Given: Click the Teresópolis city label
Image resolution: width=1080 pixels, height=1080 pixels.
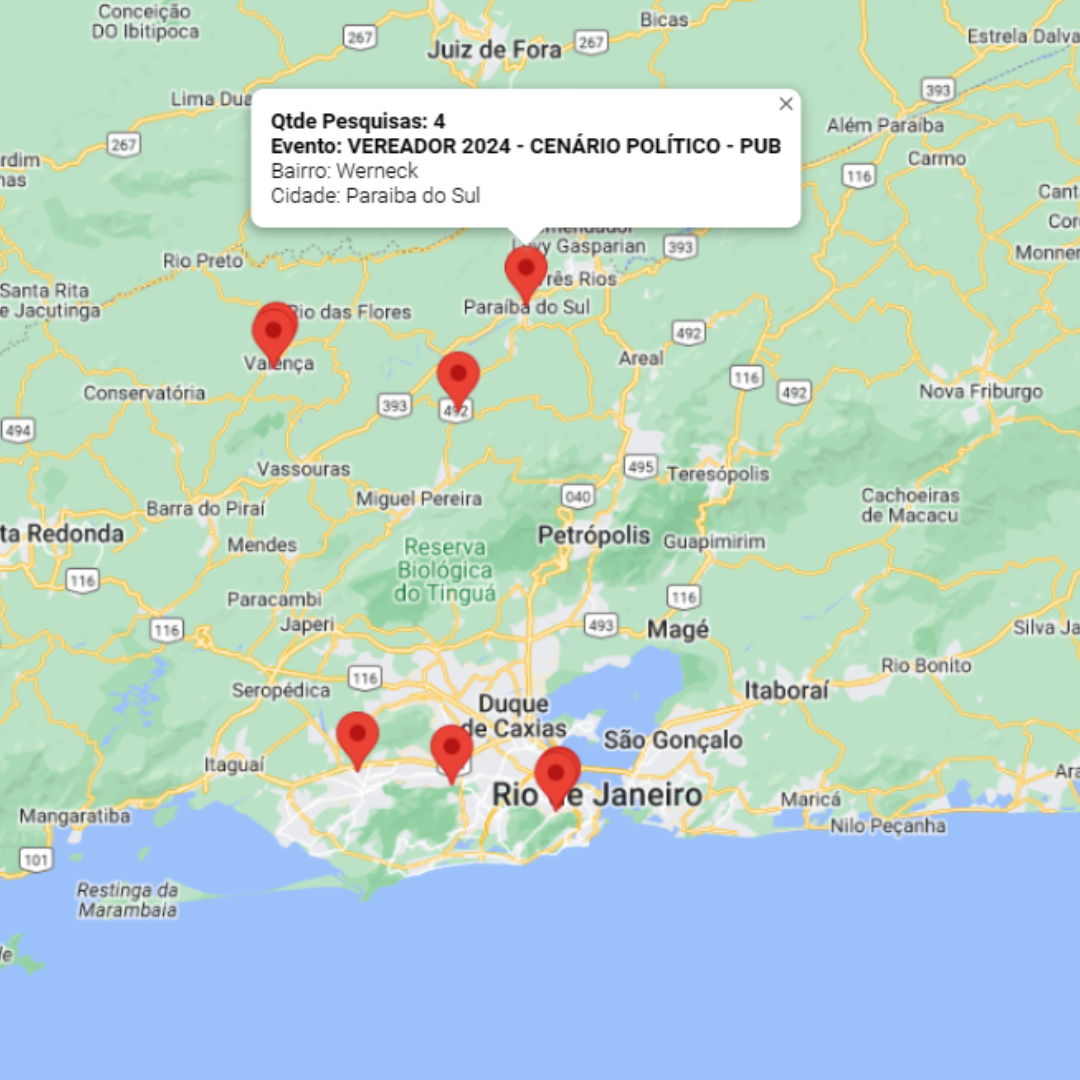Looking at the screenshot, I should (717, 473).
